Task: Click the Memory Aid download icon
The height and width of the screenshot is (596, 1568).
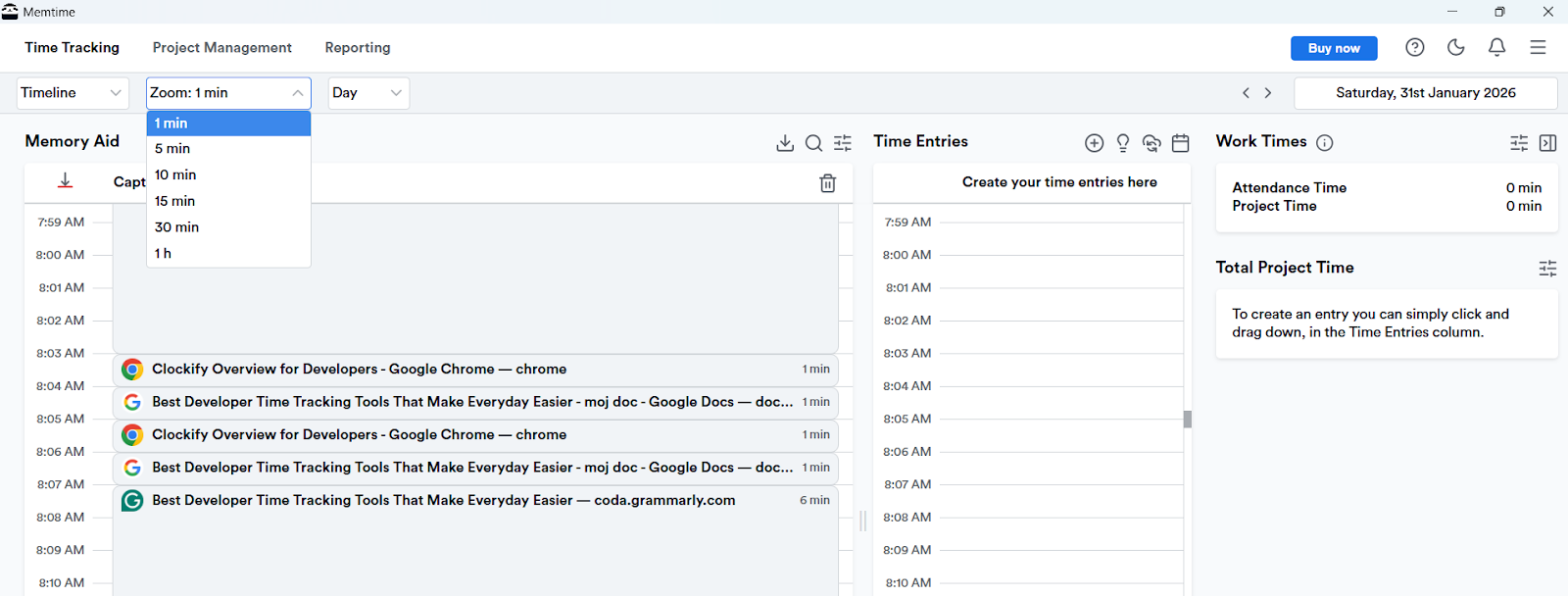Action: [x=785, y=143]
